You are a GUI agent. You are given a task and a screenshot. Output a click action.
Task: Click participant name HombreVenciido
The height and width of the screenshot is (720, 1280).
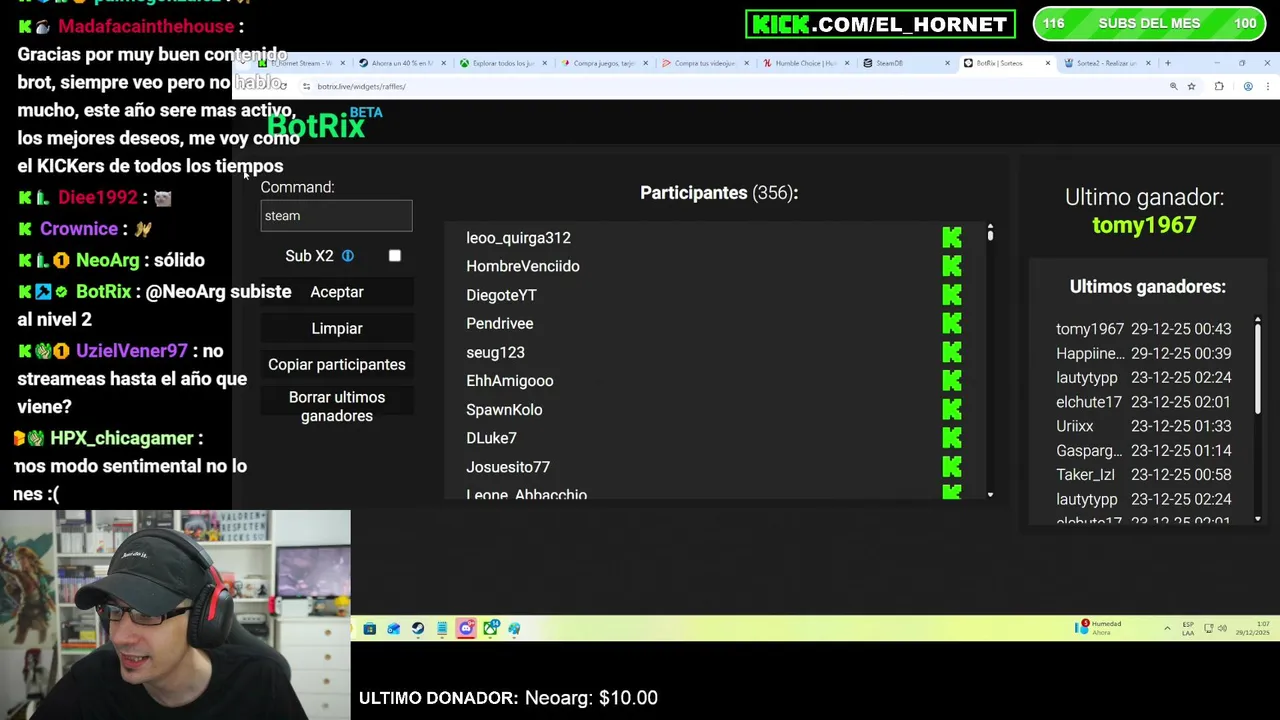coord(523,266)
